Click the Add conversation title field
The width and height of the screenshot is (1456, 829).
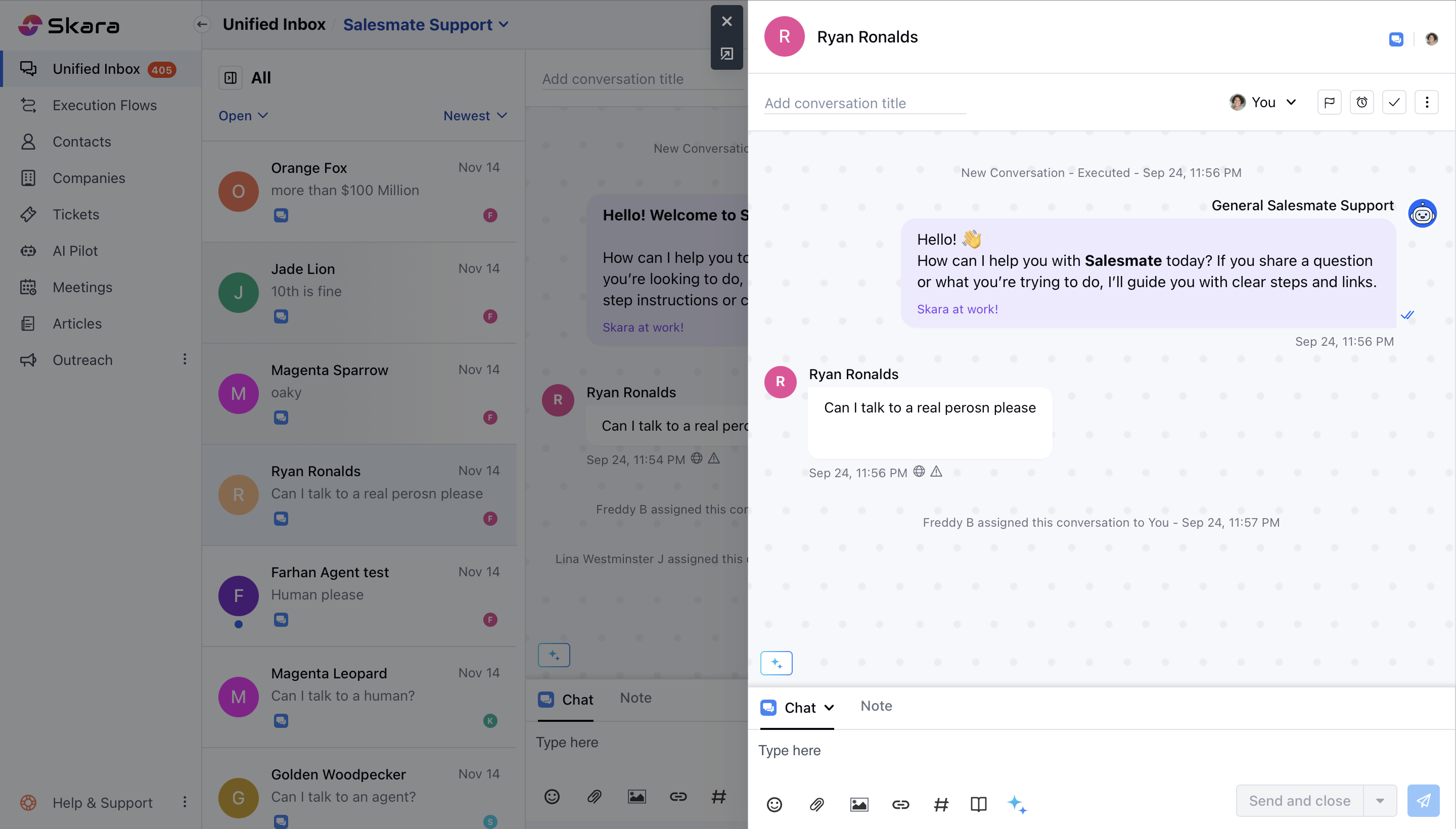864,104
